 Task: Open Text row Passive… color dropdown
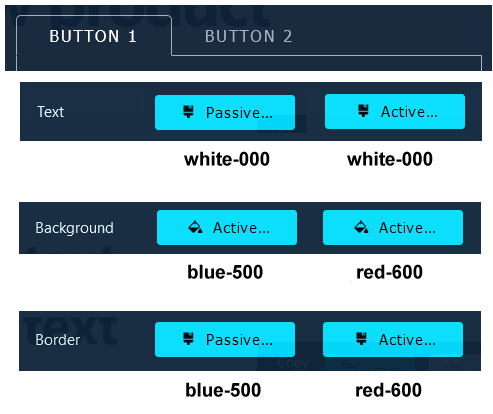click(x=225, y=113)
